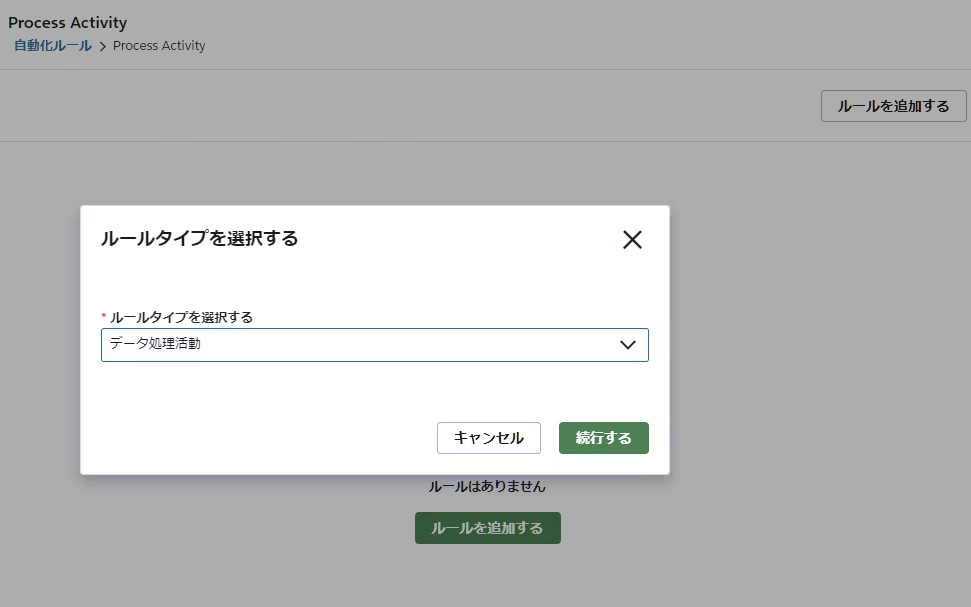Screen dimensions: 971x607
Task: Expand the rule type dropdown chevron
Action: click(x=628, y=345)
